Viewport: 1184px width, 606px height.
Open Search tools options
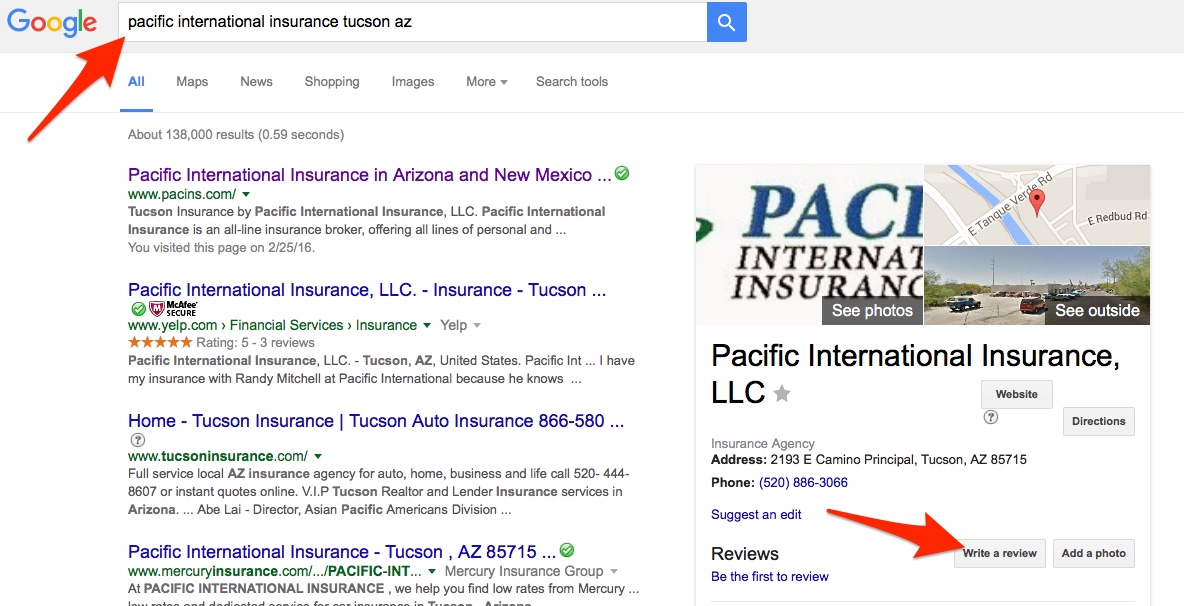point(572,82)
